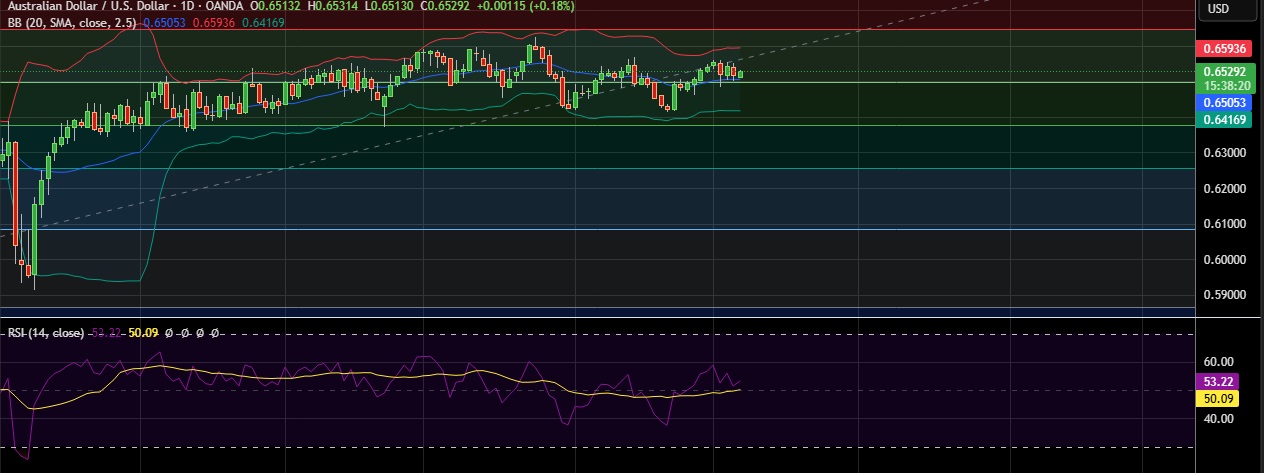The image size is (1264, 473).
Task: Click the yellow 50.09 RSI average label
Action: pyautogui.click(x=1220, y=399)
